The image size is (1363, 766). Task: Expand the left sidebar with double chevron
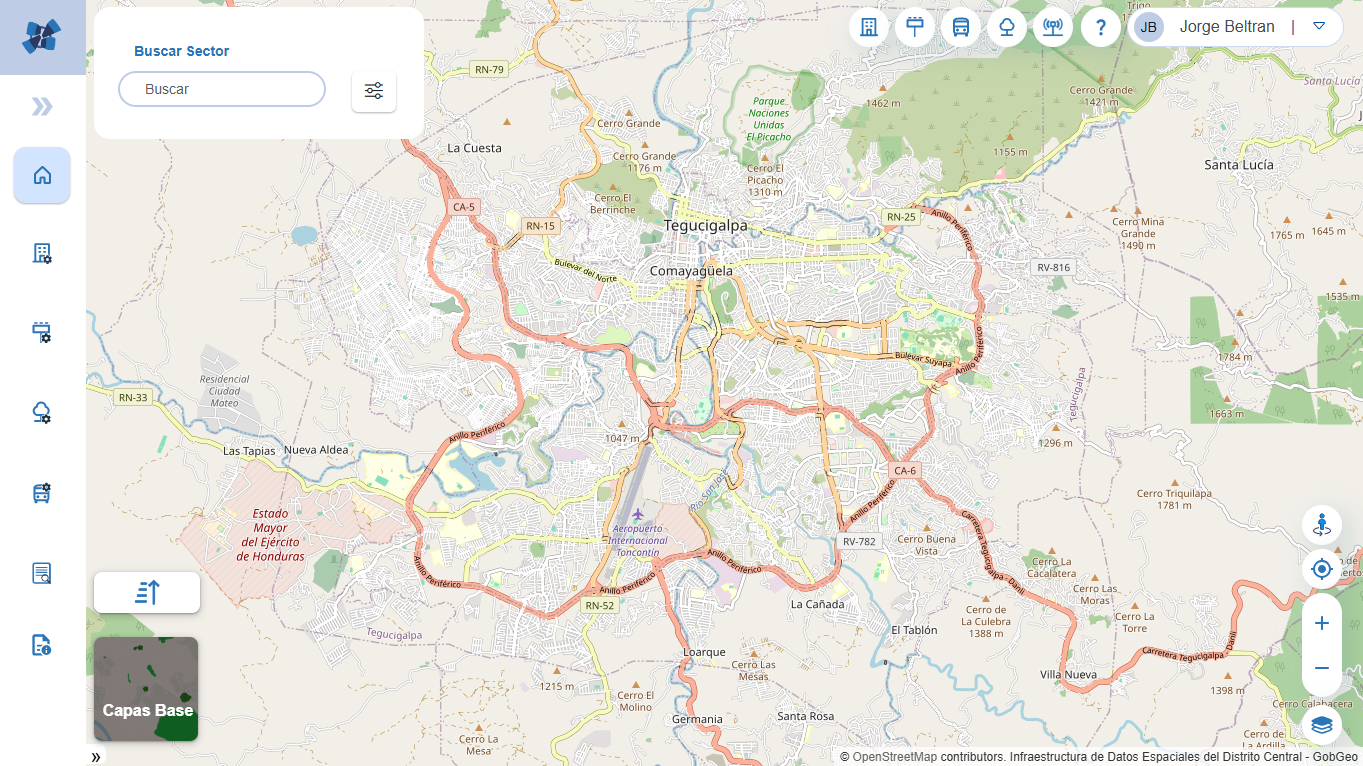[42, 107]
